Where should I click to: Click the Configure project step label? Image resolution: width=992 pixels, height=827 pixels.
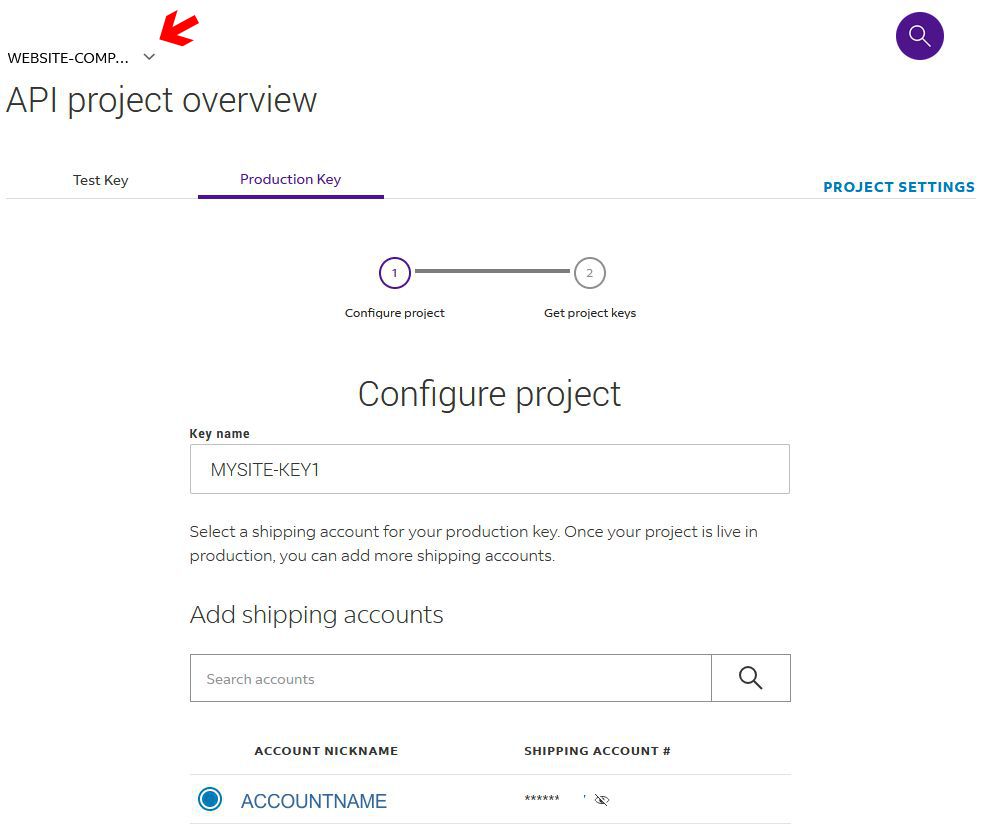click(394, 313)
